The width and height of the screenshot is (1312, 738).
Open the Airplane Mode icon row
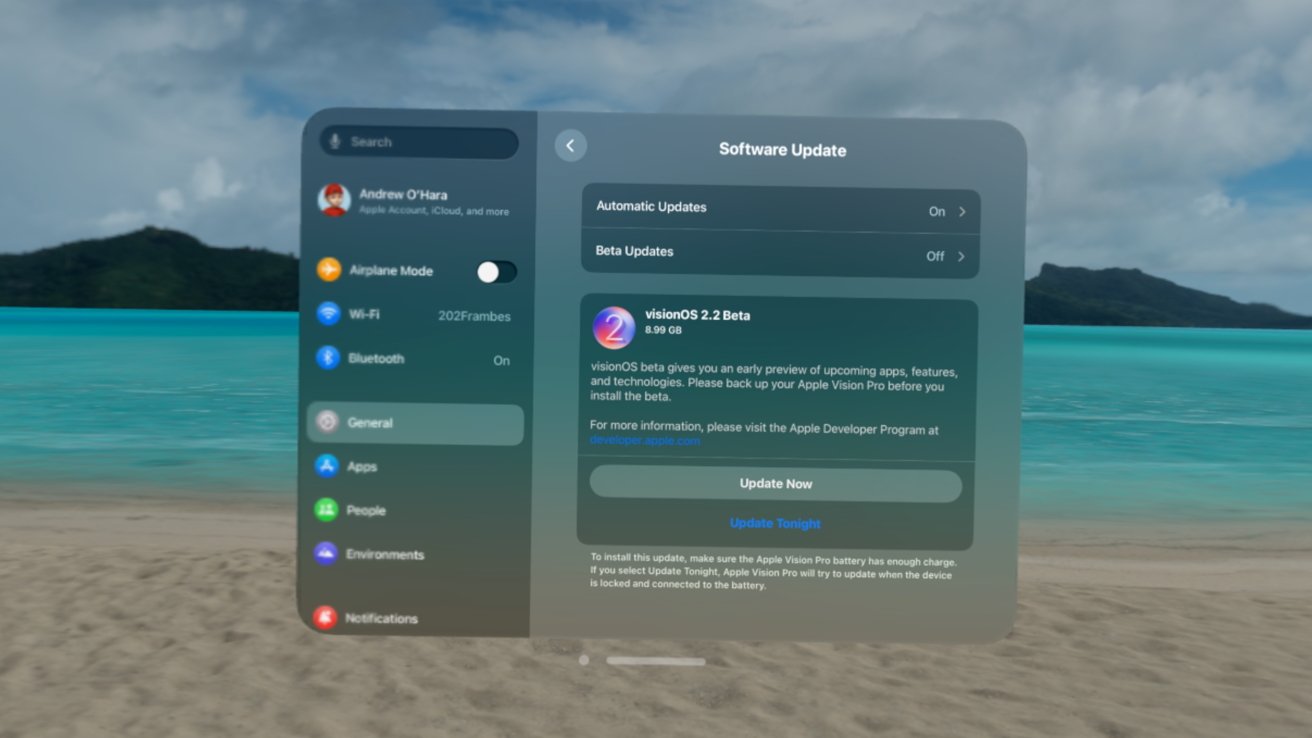tap(329, 270)
